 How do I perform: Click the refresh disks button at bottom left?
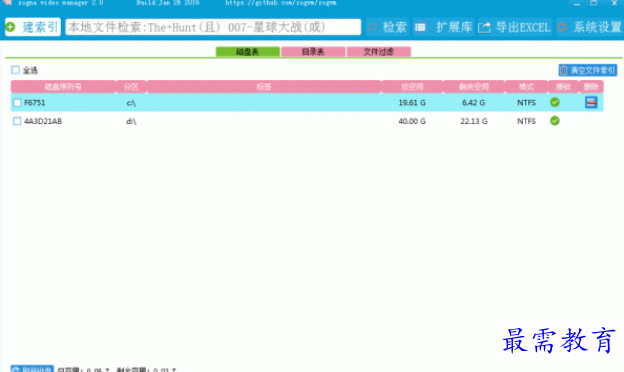[32, 369]
